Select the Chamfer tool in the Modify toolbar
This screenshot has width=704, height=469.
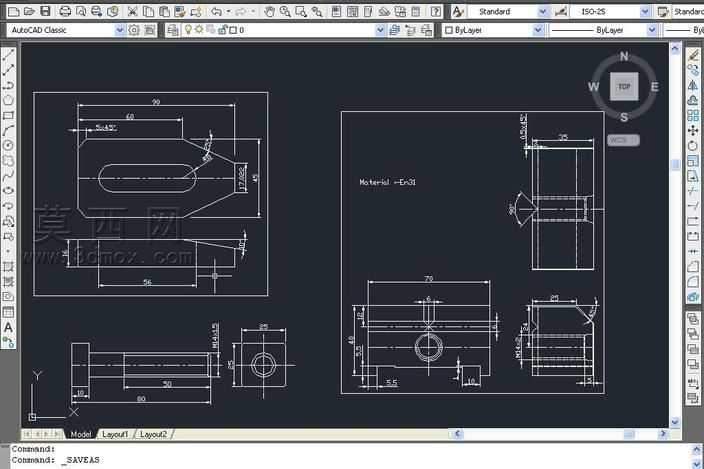(693, 267)
